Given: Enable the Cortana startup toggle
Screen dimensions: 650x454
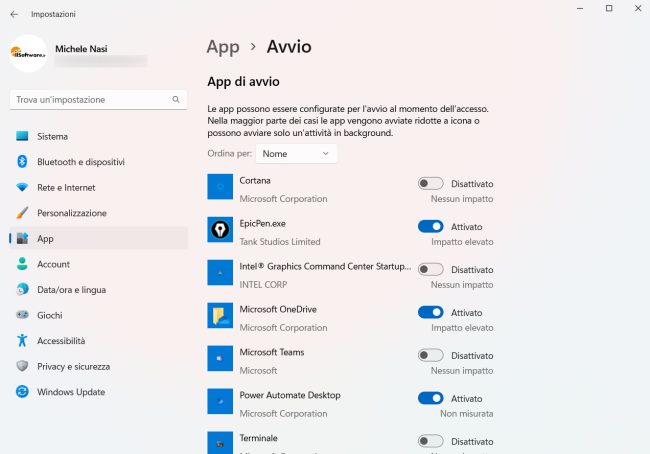Looking at the screenshot, I should coord(430,184).
